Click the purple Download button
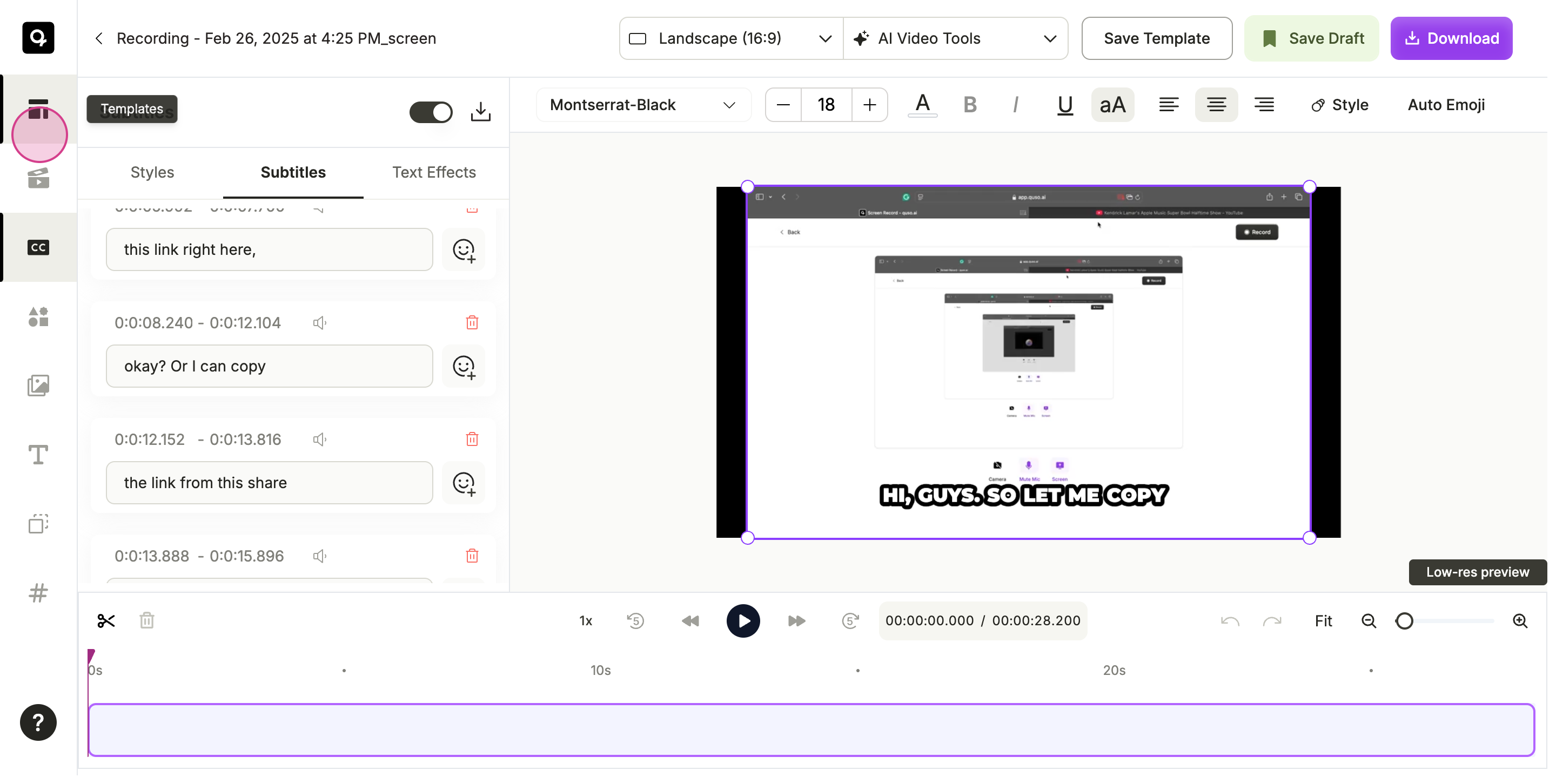1556x784 pixels. [x=1451, y=39]
